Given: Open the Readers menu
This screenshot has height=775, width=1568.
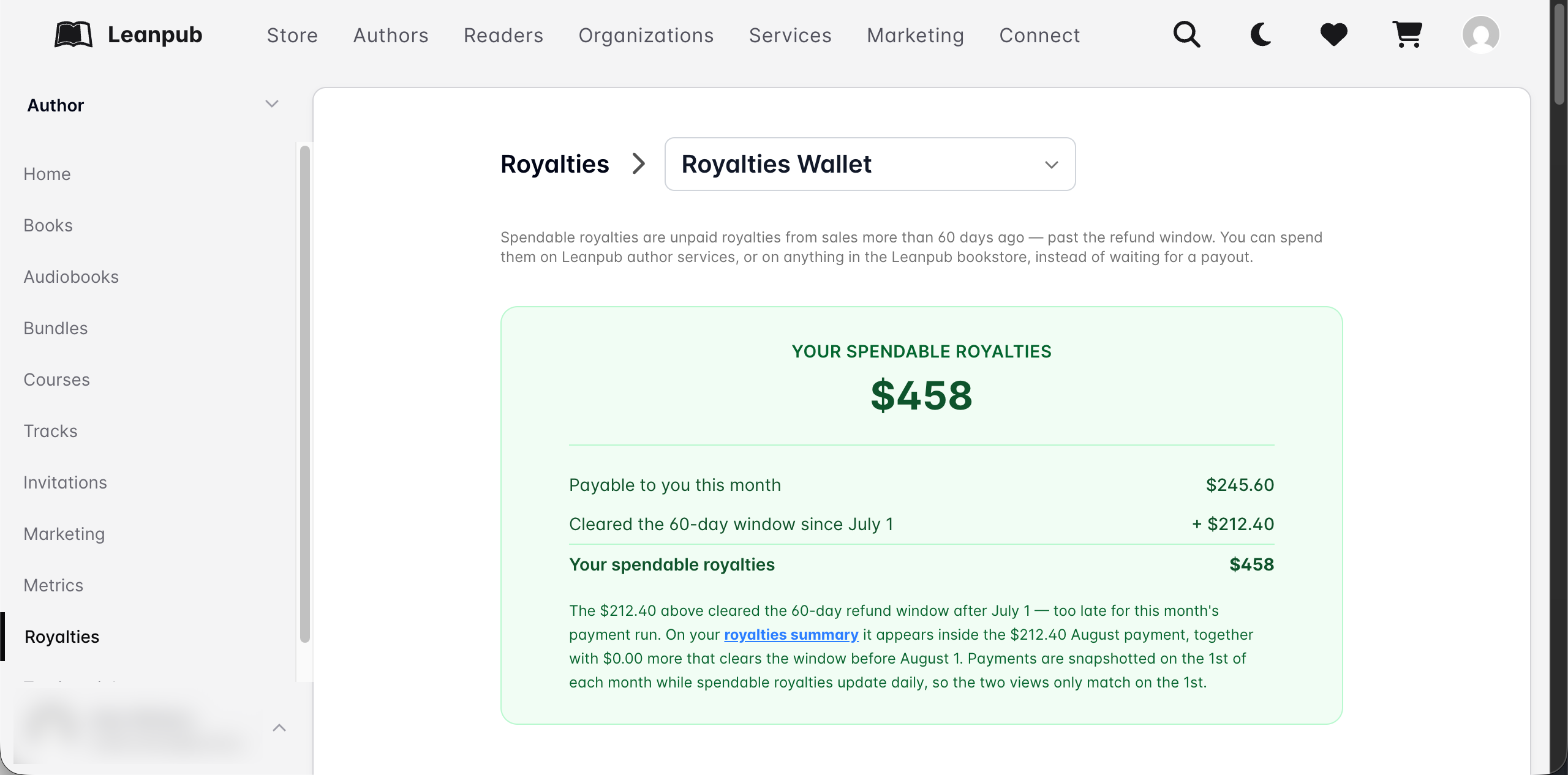Looking at the screenshot, I should [503, 35].
